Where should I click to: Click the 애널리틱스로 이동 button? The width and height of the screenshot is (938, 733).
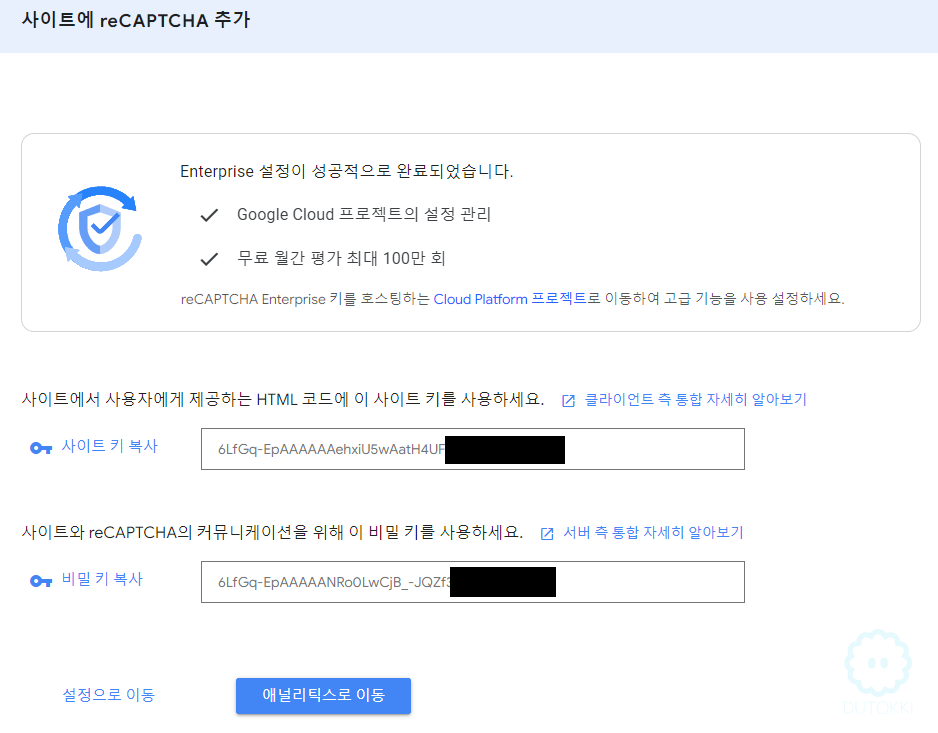pyautogui.click(x=323, y=695)
